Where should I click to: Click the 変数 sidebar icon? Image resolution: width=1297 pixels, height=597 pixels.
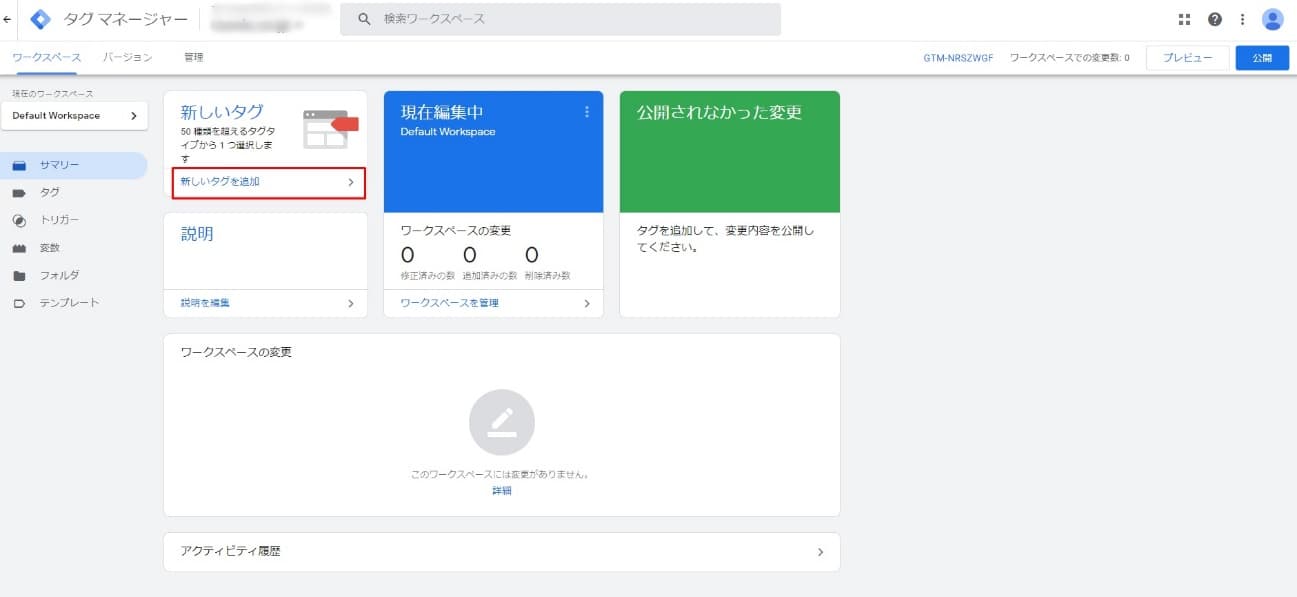(19, 248)
